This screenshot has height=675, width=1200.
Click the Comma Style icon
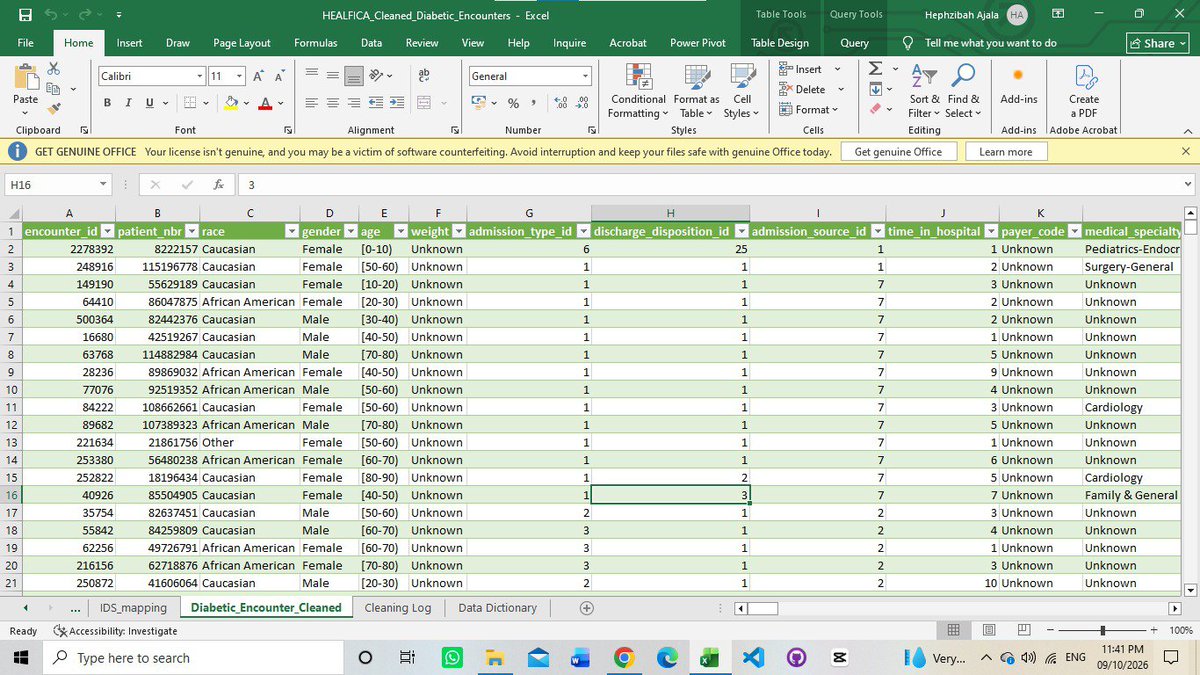click(534, 103)
